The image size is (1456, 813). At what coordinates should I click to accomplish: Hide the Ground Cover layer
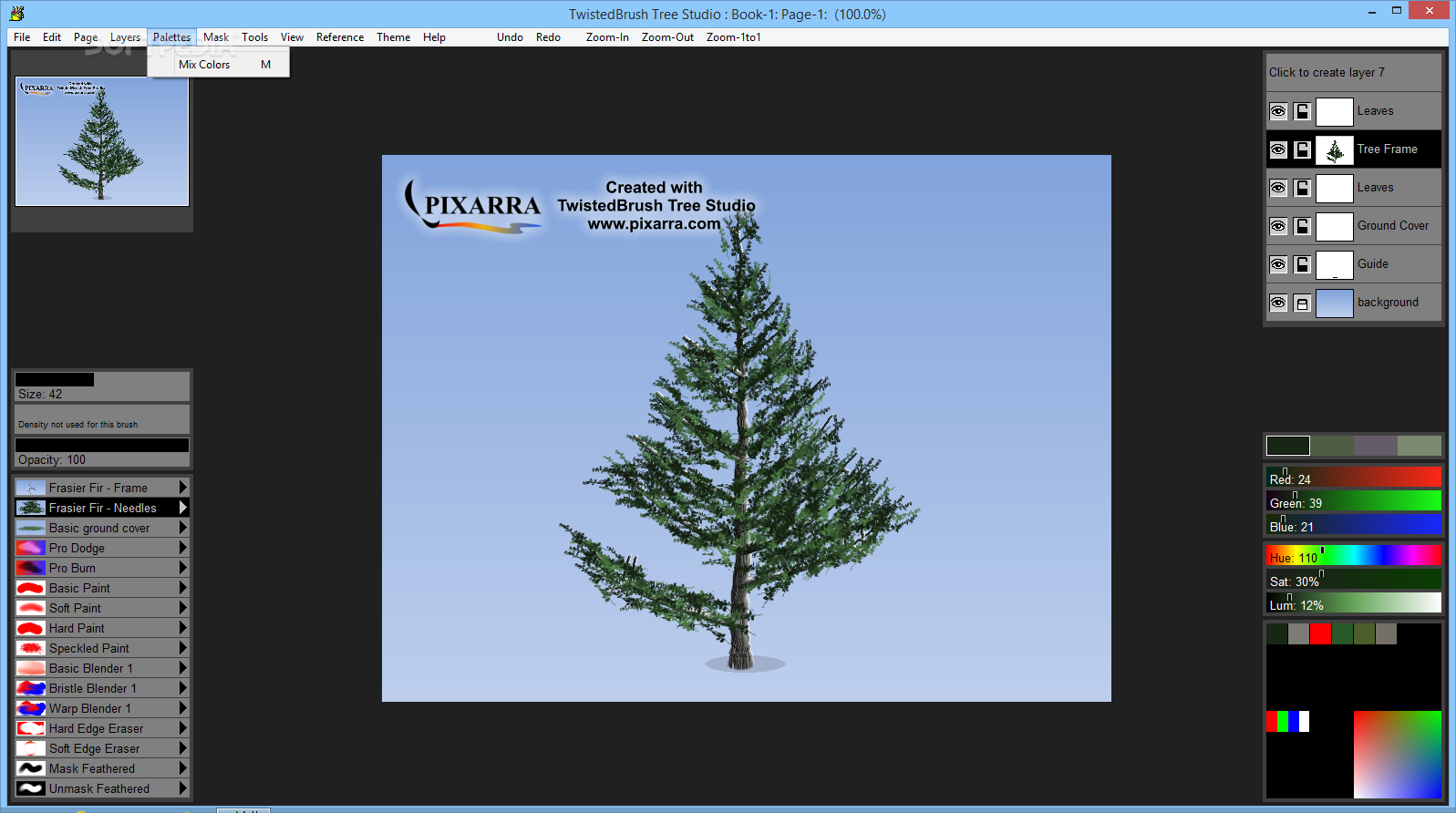point(1278,226)
